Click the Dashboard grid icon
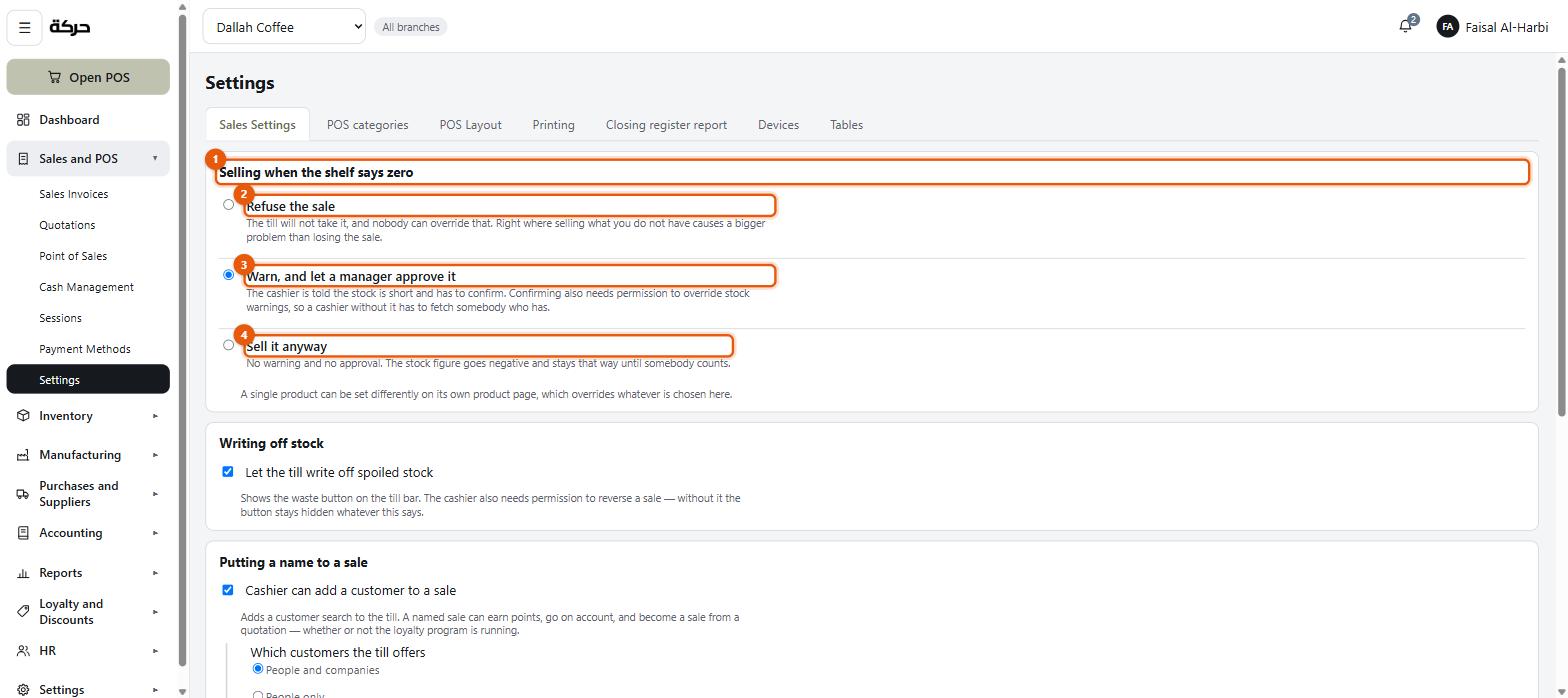The width and height of the screenshot is (1568, 698). coord(23,120)
